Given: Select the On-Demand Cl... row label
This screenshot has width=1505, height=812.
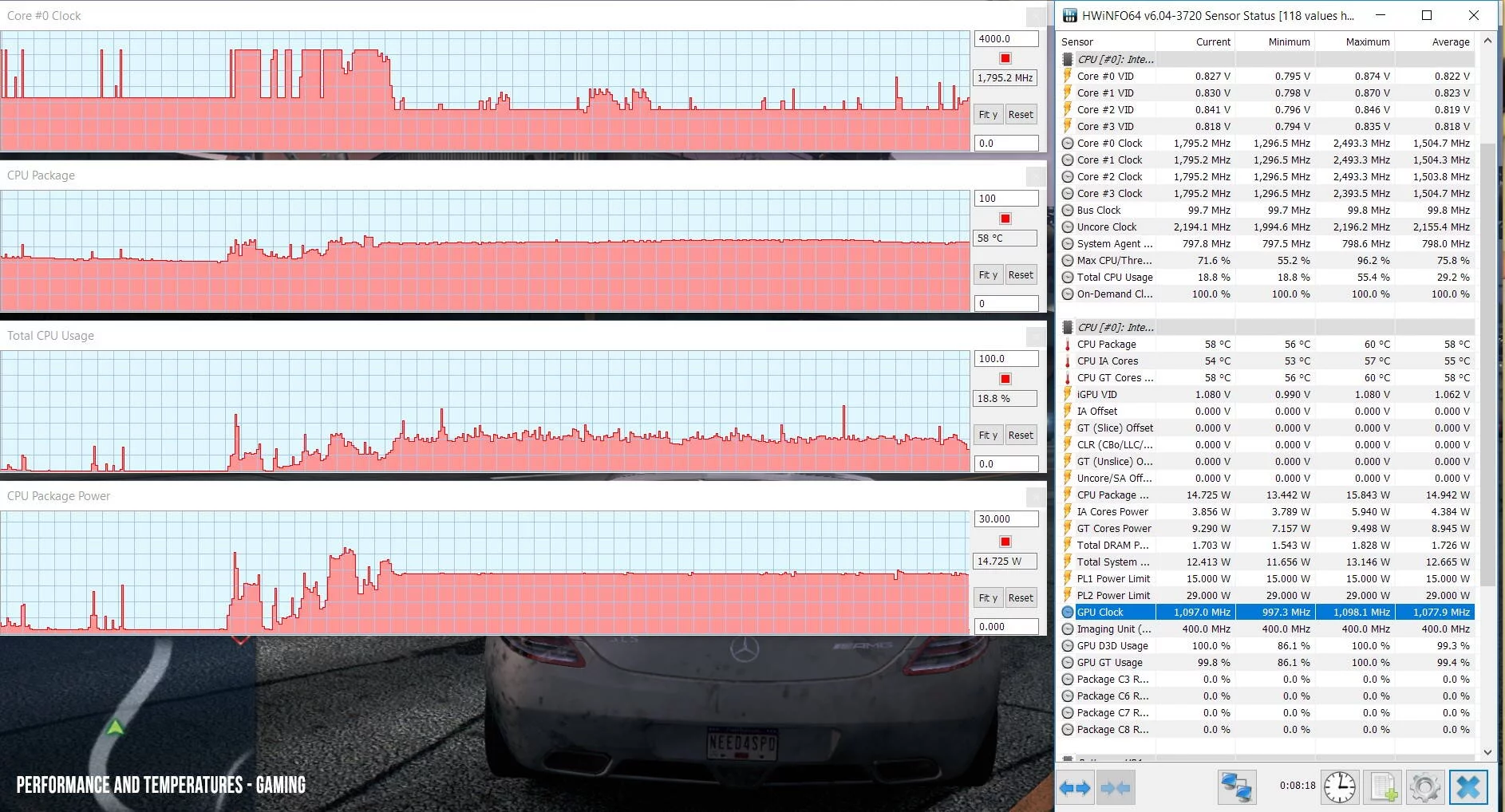Looking at the screenshot, I should 1115,294.
